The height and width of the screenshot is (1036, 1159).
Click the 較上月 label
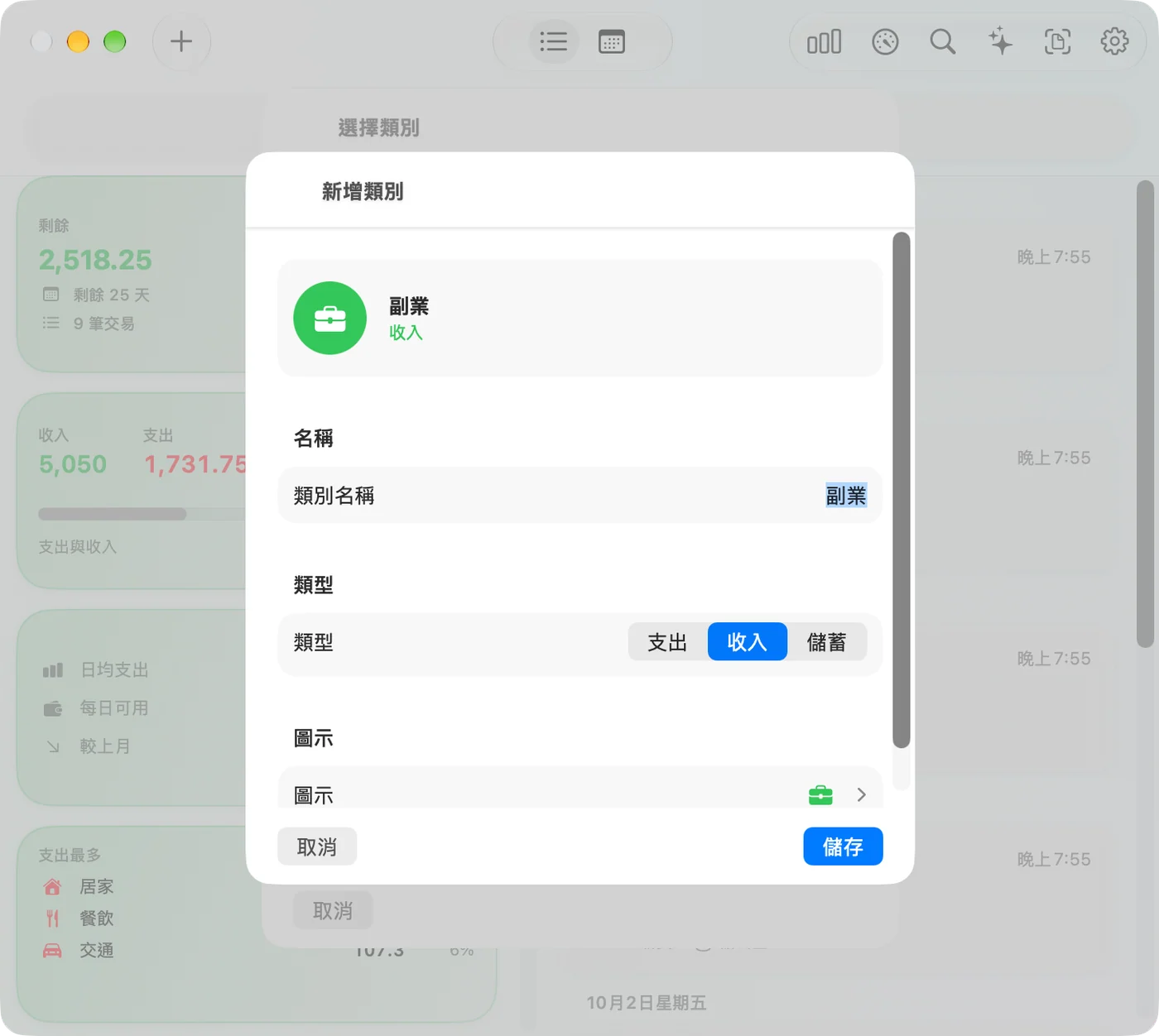tap(105, 746)
